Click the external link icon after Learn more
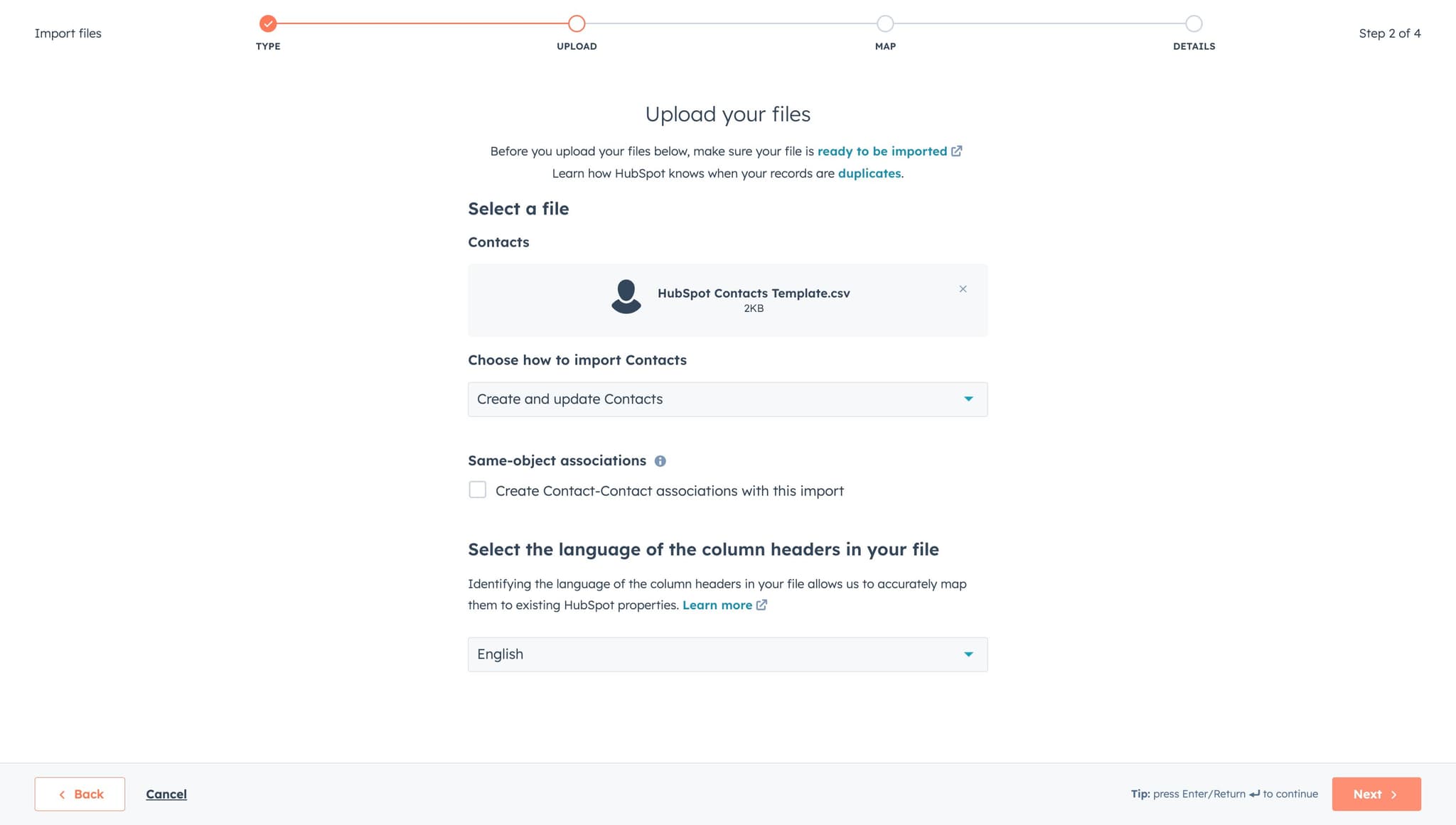1456x825 pixels. 761,605
